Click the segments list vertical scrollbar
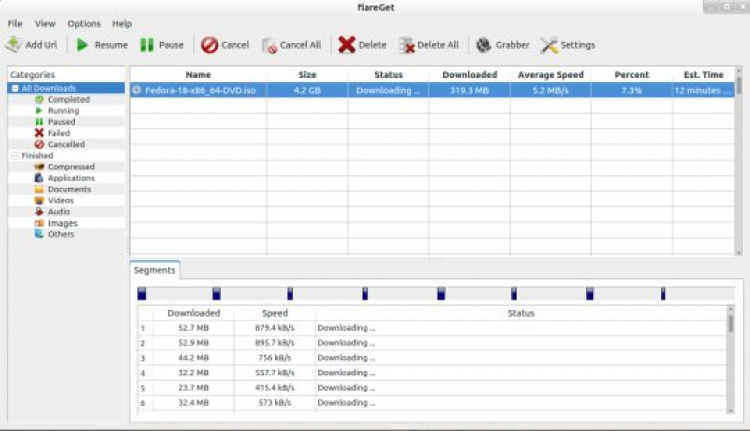The width and height of the screenshot is (750, 431). [x=730, y=325]
